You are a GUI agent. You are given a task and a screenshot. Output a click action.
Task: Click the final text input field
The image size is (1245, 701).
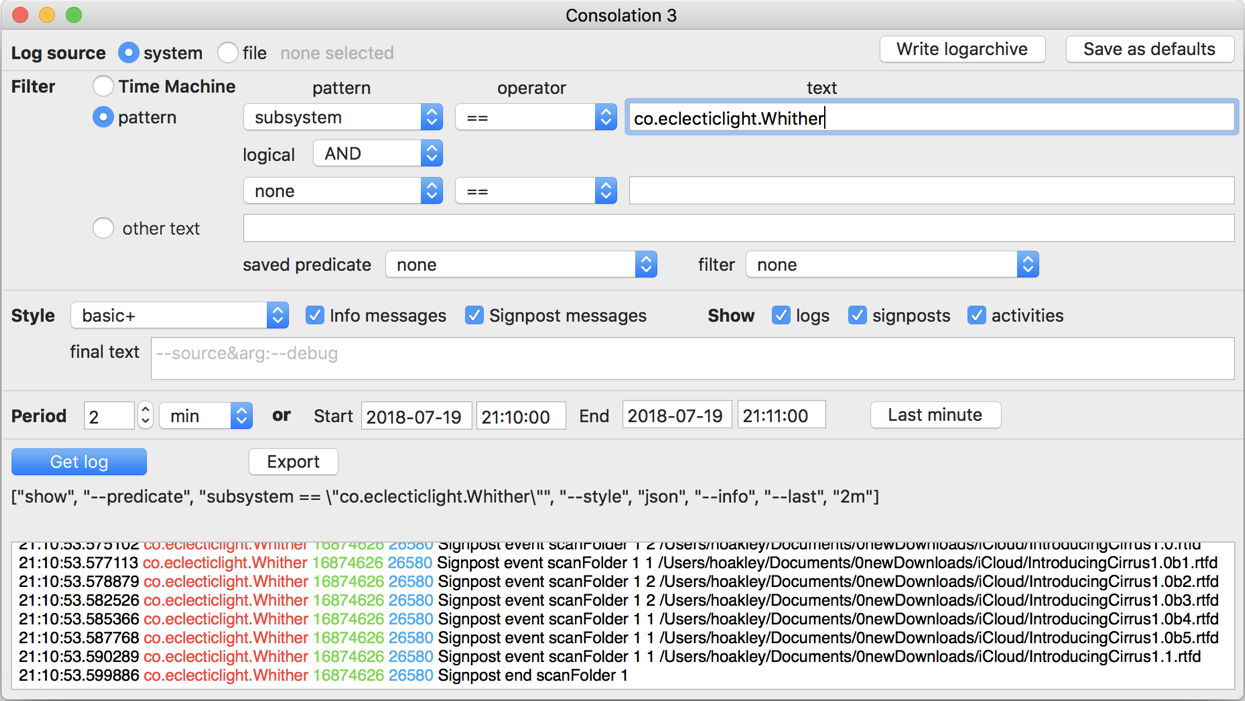(692, 358)
